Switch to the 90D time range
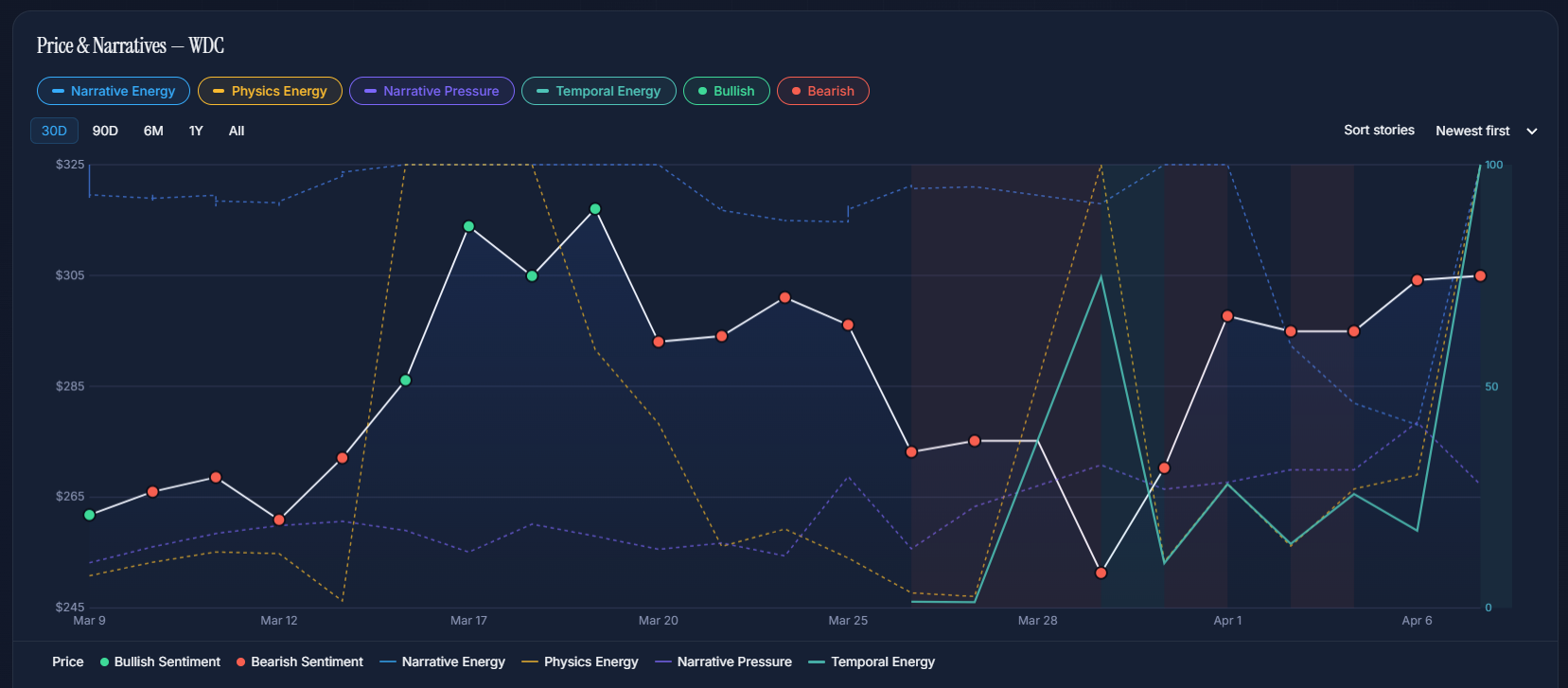This screenshot has height=688, width=1568. click(105, 131)
